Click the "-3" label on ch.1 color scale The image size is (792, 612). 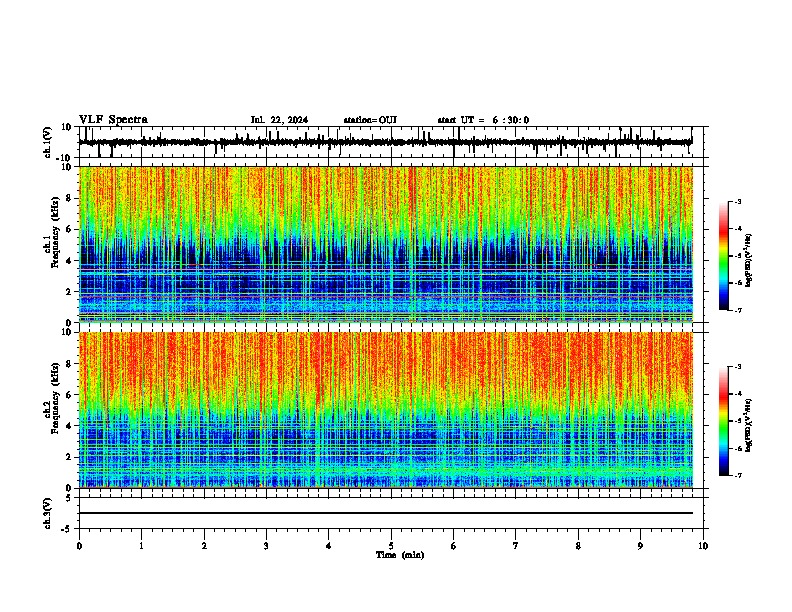(737, 202)
